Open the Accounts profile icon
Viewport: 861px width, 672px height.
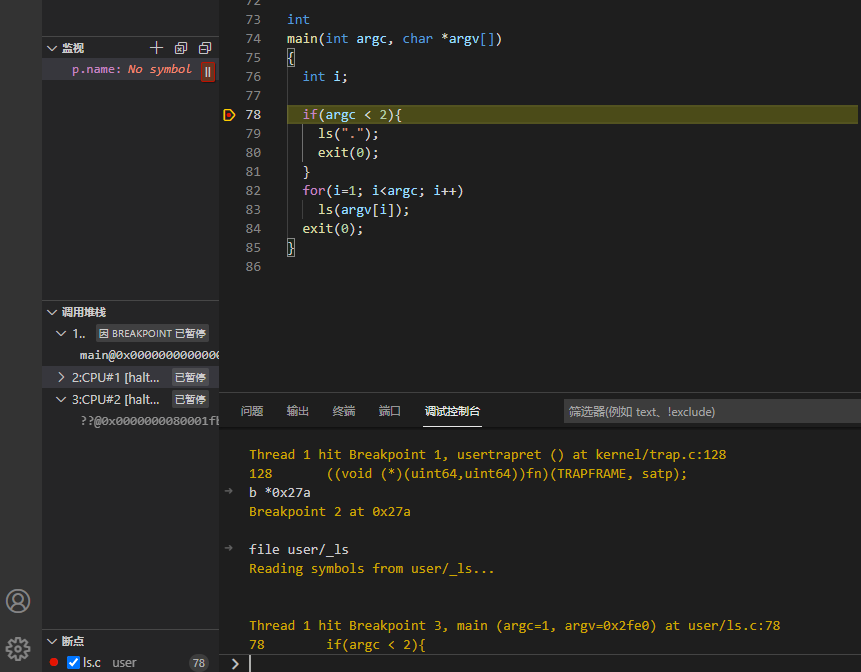(x=18, y=601)
